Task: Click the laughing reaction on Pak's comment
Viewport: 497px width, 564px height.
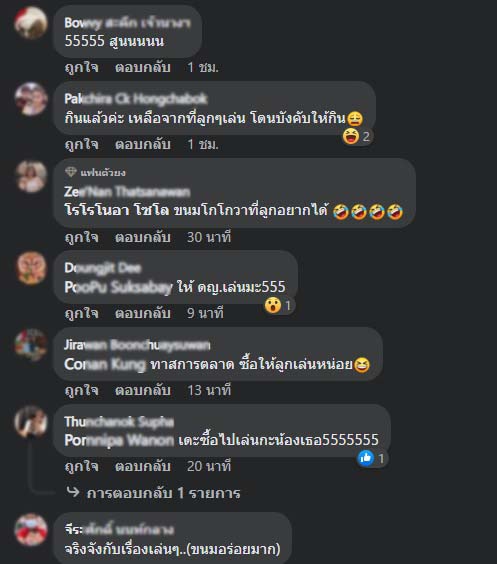Action: pyautogui.click(x=351, y=137)
